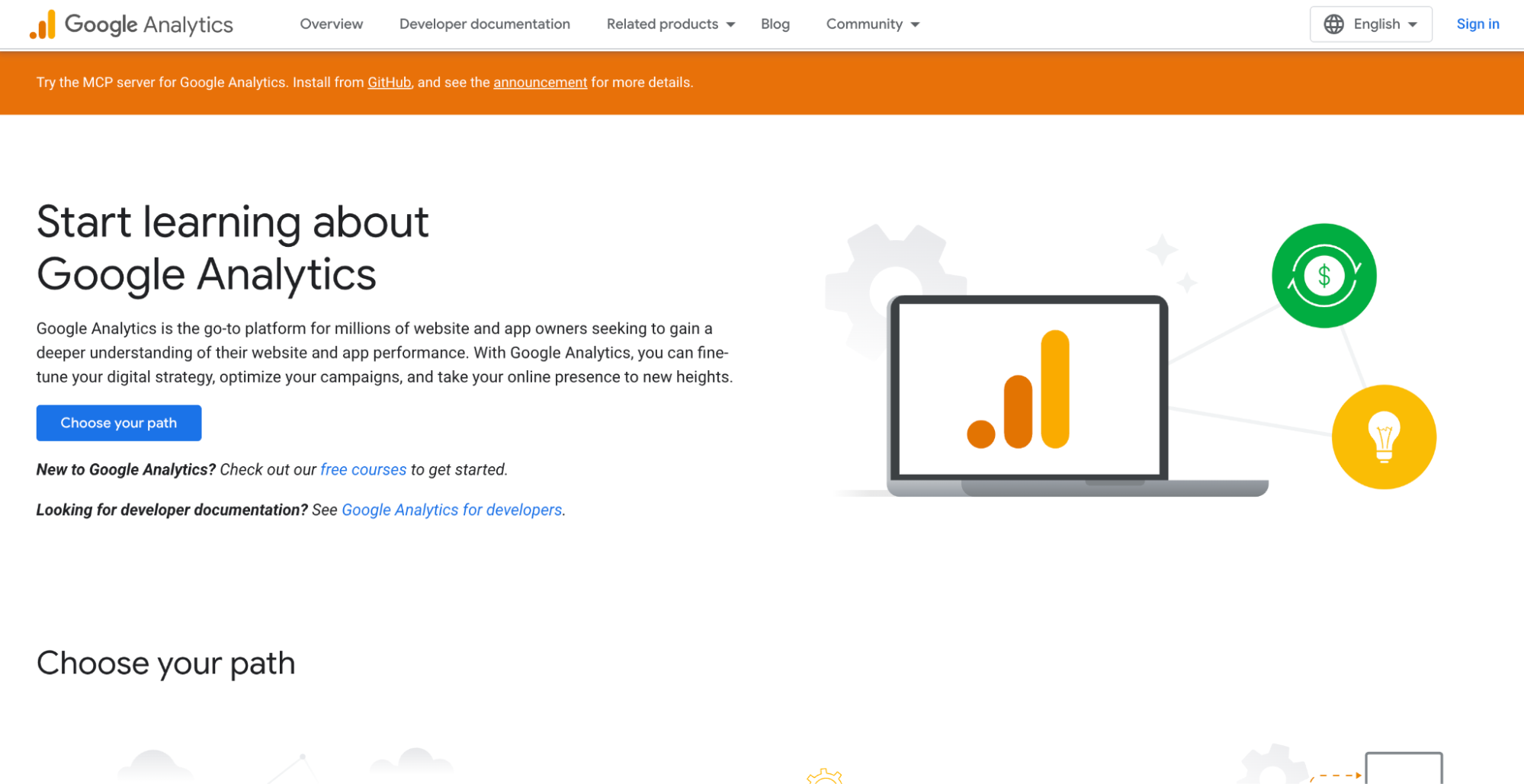Open Developer documentation nav item
Image resolution: width=1524 pixels, height=784 pixels.
[485, 24]
